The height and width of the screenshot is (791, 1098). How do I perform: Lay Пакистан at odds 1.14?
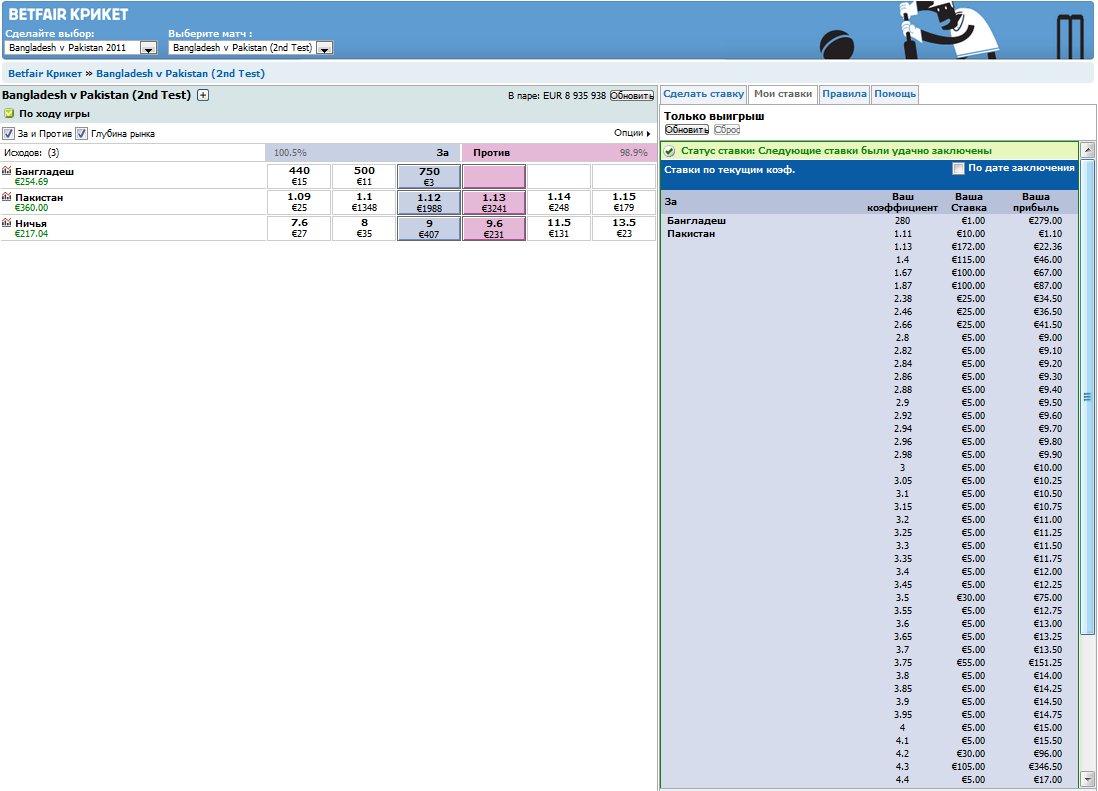point(559,202)
